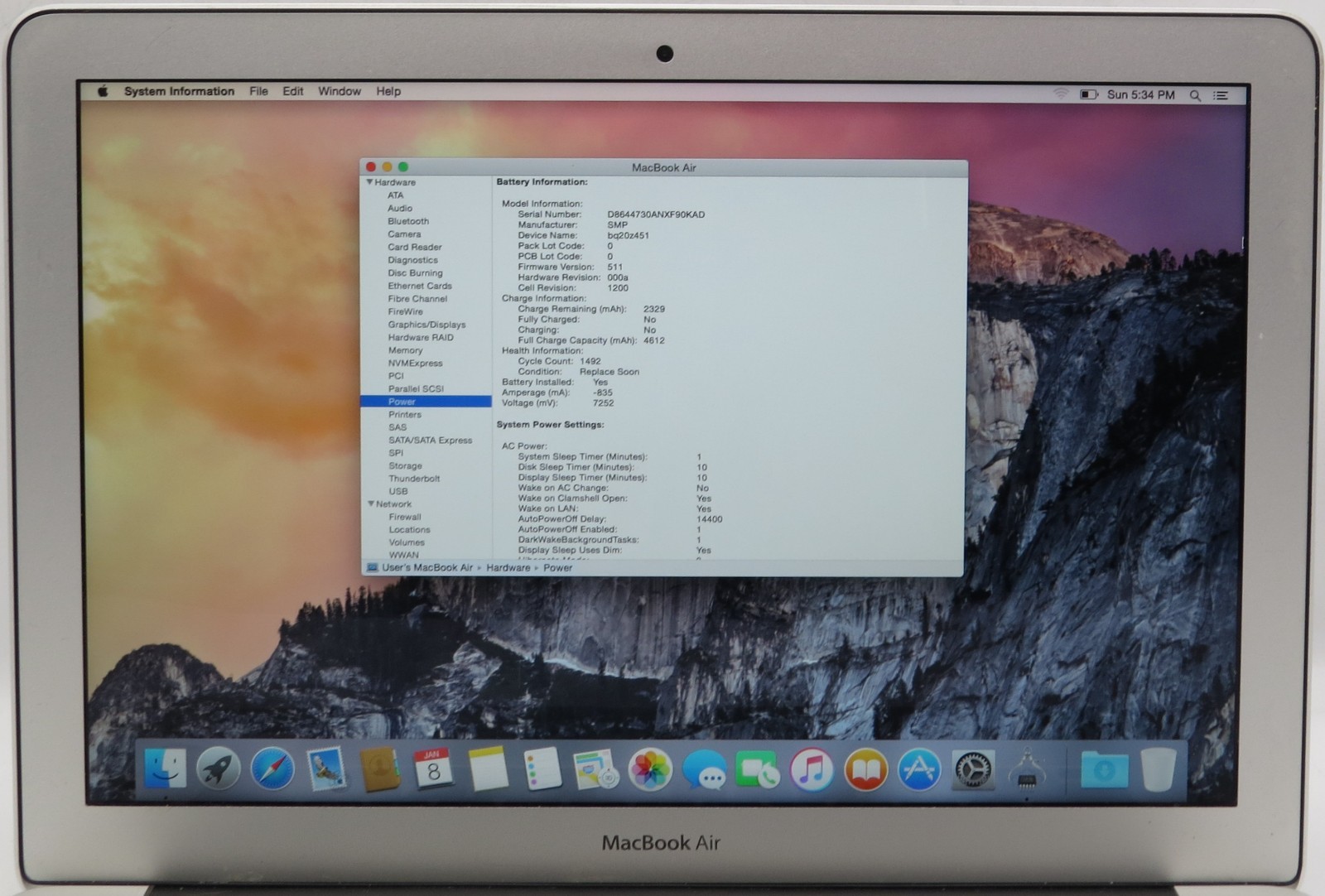Select Parallel SCSI in the sidebar
The image size is (1325, 896).
(x=416, y=388)
